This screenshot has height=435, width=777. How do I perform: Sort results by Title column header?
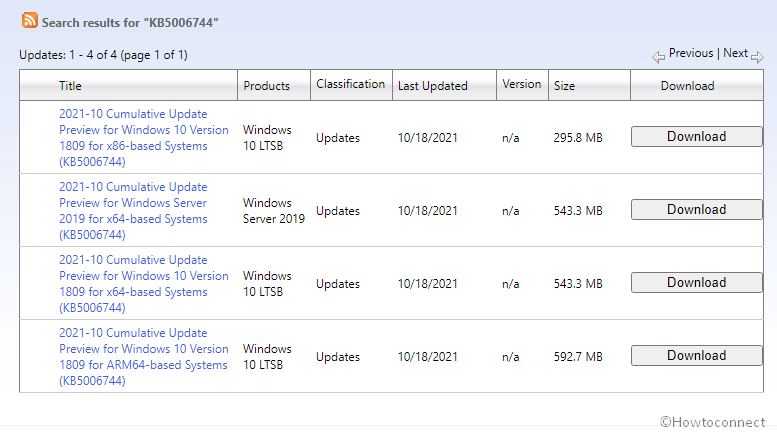70,86
